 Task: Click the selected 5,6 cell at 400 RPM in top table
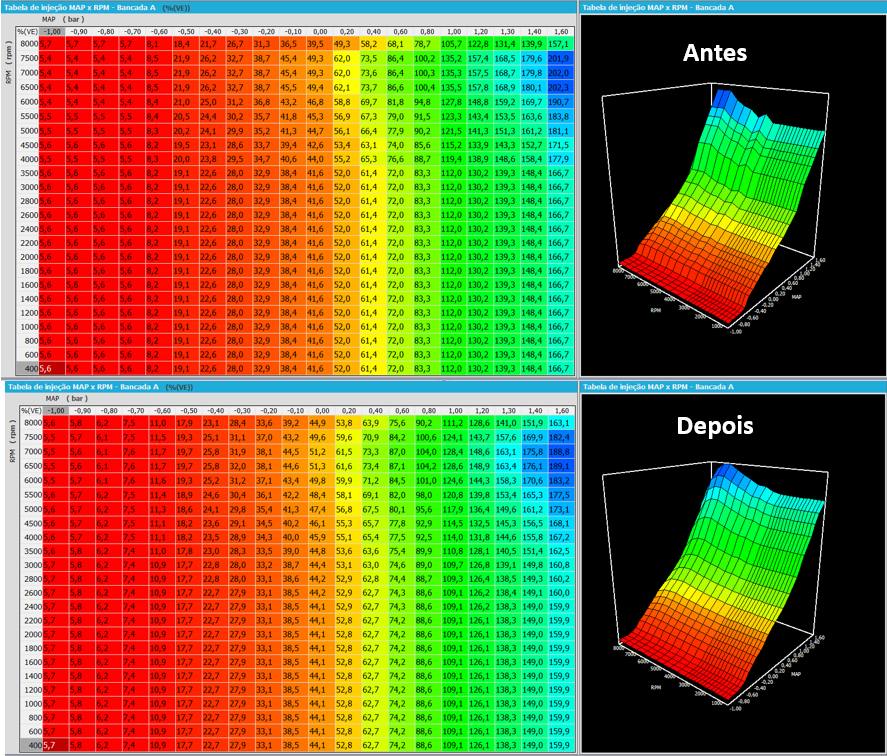click(52, 368)
